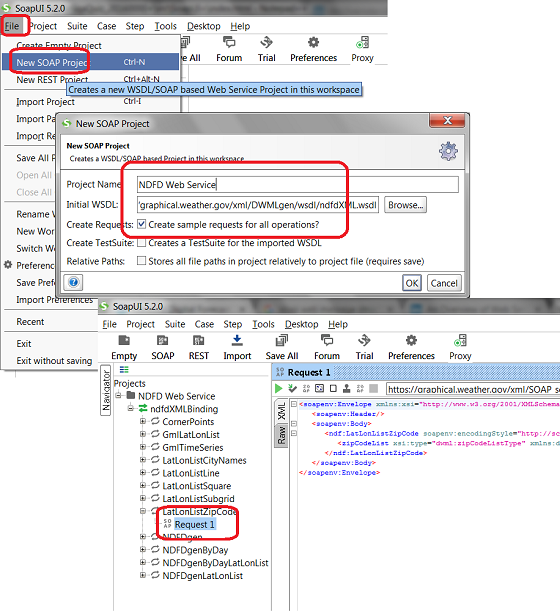560x612 pixels.
Task: Open Preferences gear in lower toolbar
Action: 411,340
